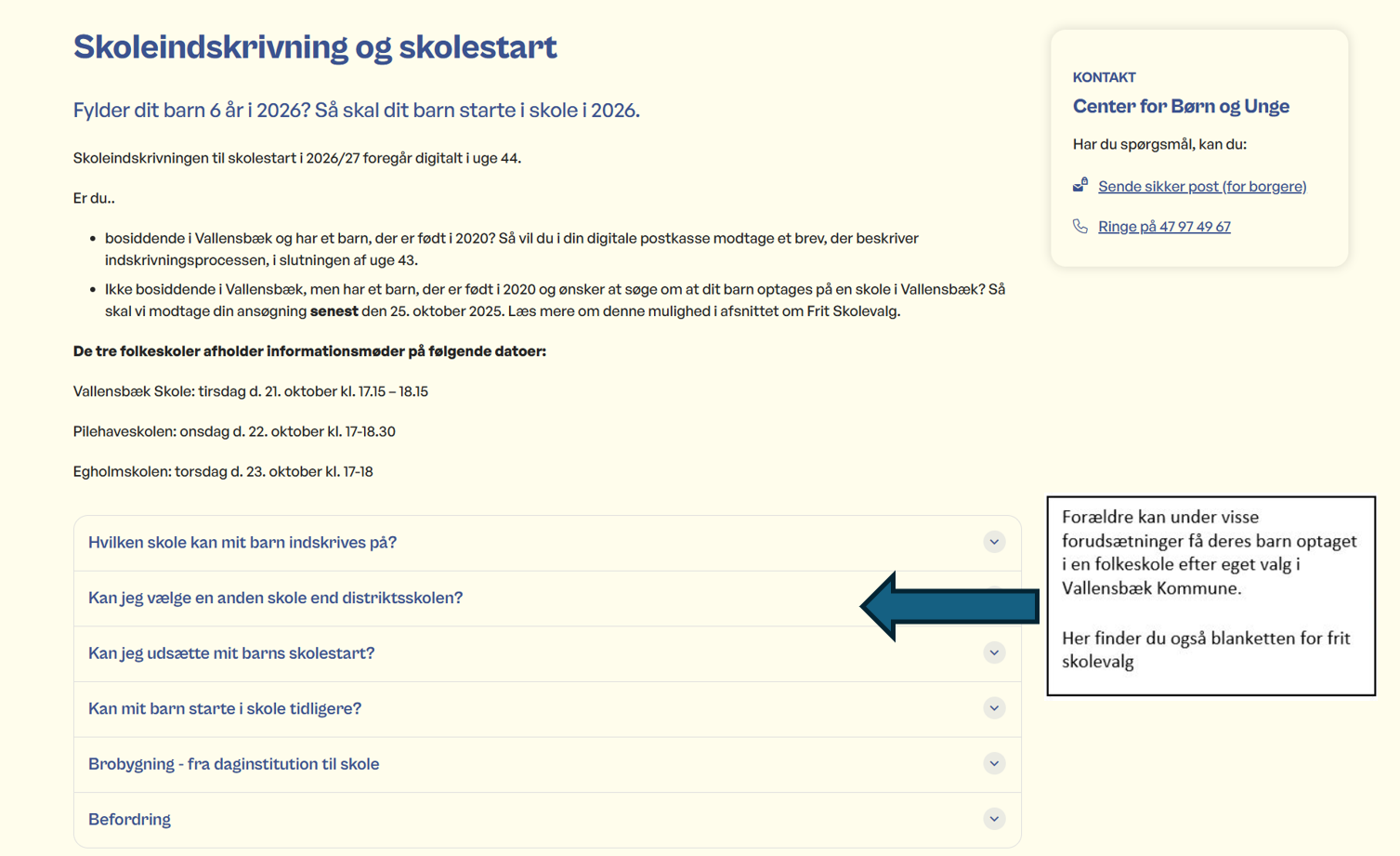Screen dimensions: 1400x856
Task: Click the annotation text box about frit skolevalg
Action: tap(1210, 595)
